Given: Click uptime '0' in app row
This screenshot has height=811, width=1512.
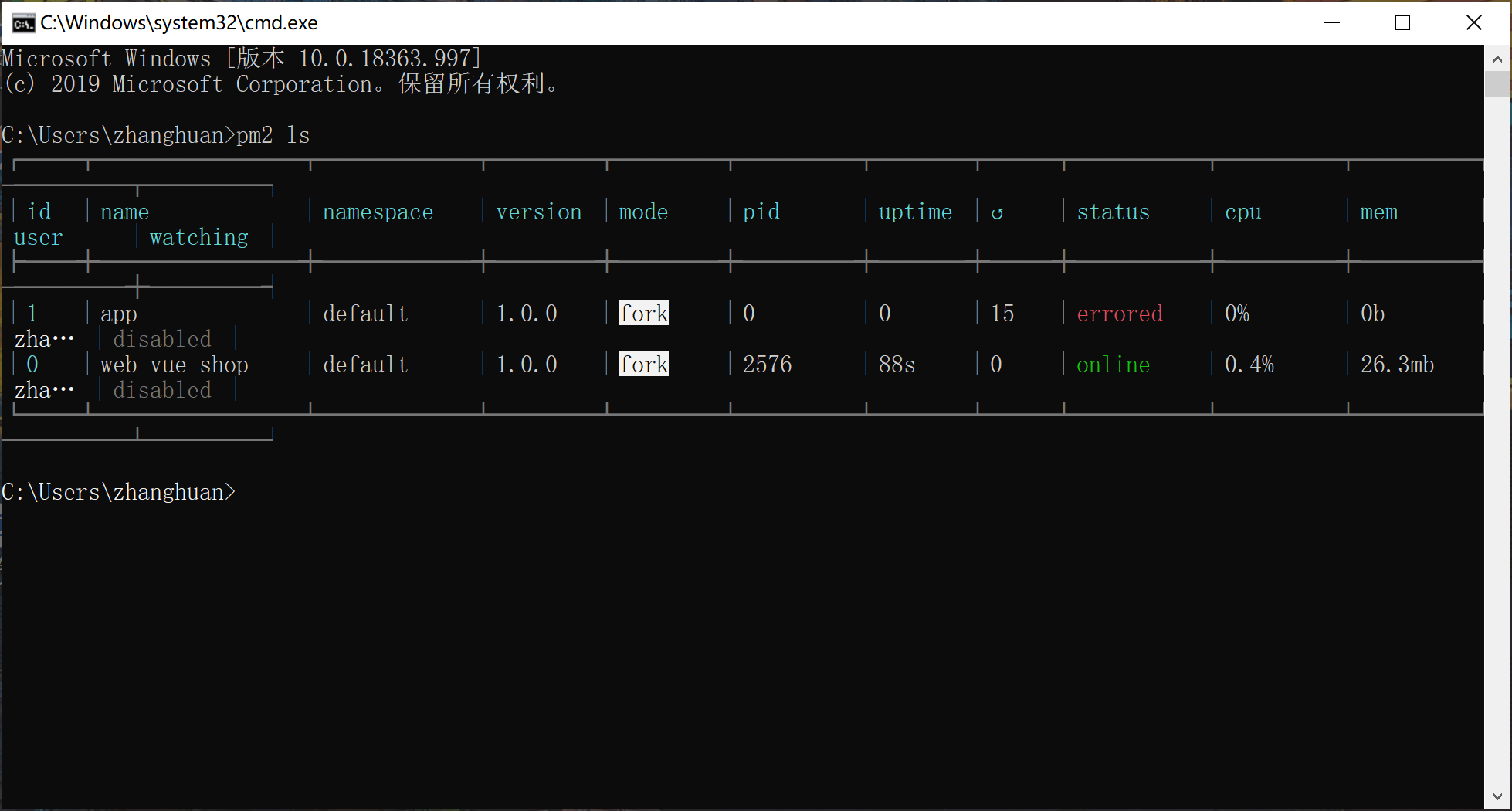Looking at the screenshot, I should click(x=885, y=314).
